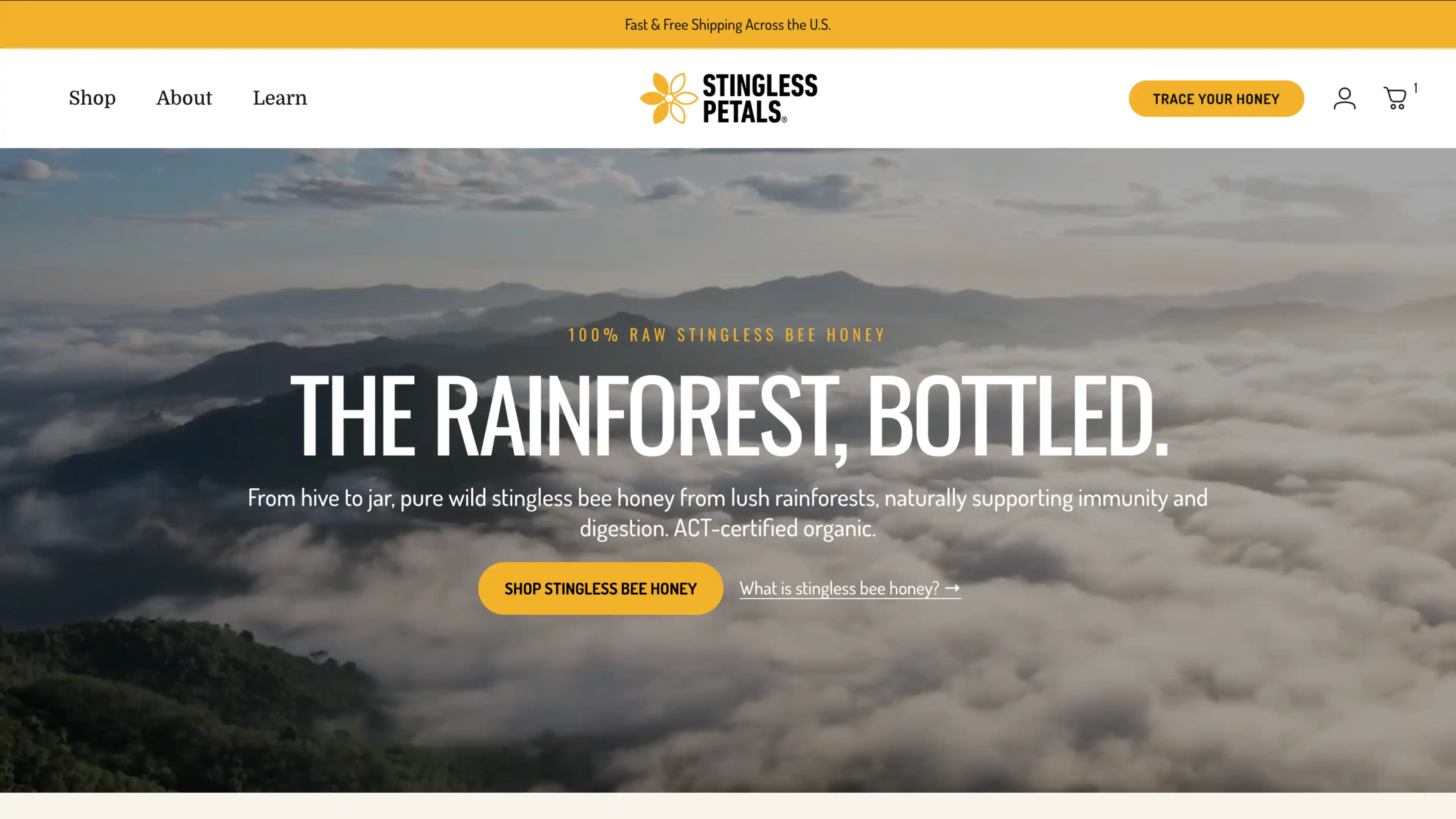Open the user account icon
The width and height of the screenshot is (1456, 819).
coord(1344,98)
